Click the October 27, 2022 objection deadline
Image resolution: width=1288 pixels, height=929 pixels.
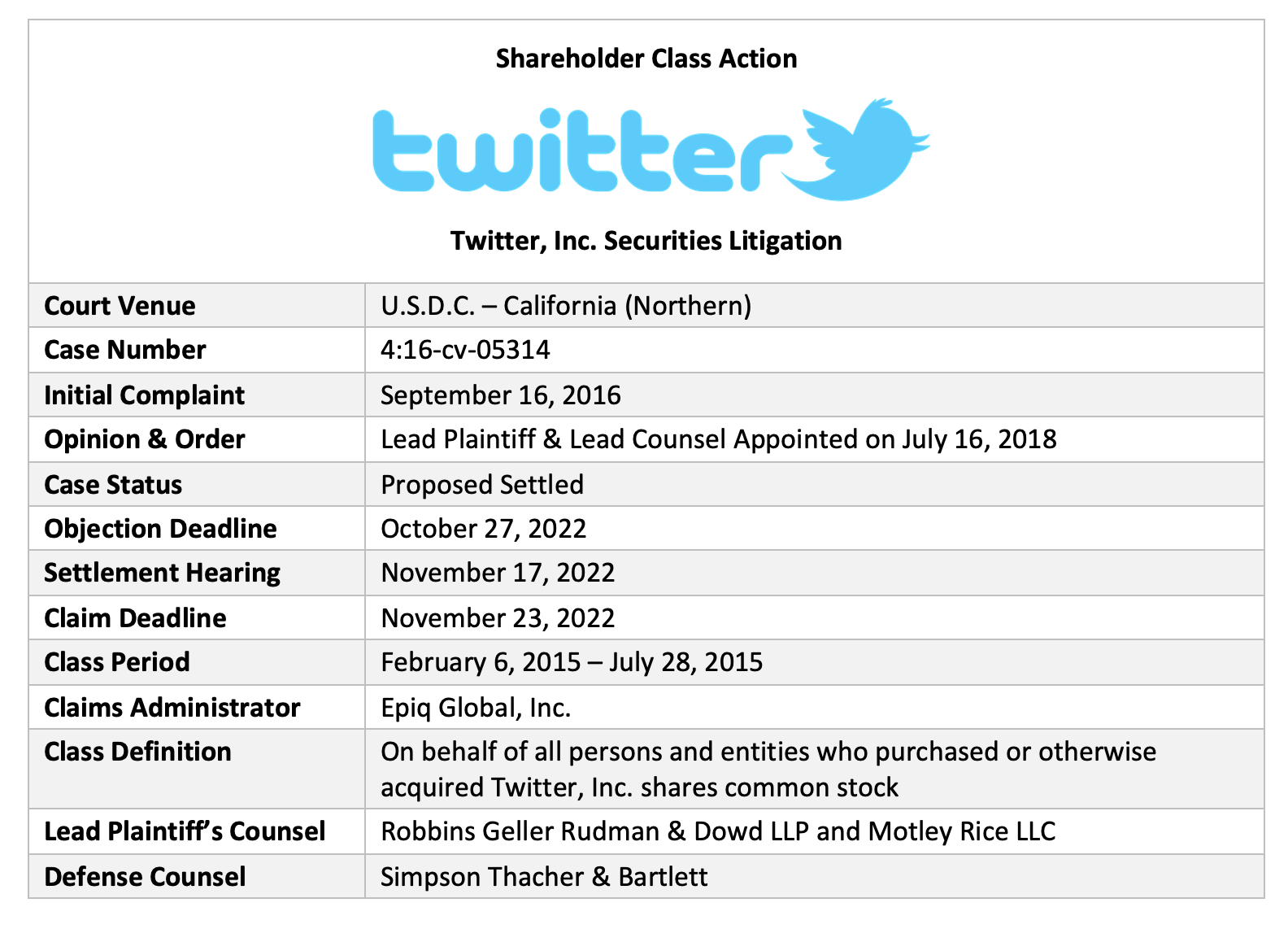click(483, 529)
